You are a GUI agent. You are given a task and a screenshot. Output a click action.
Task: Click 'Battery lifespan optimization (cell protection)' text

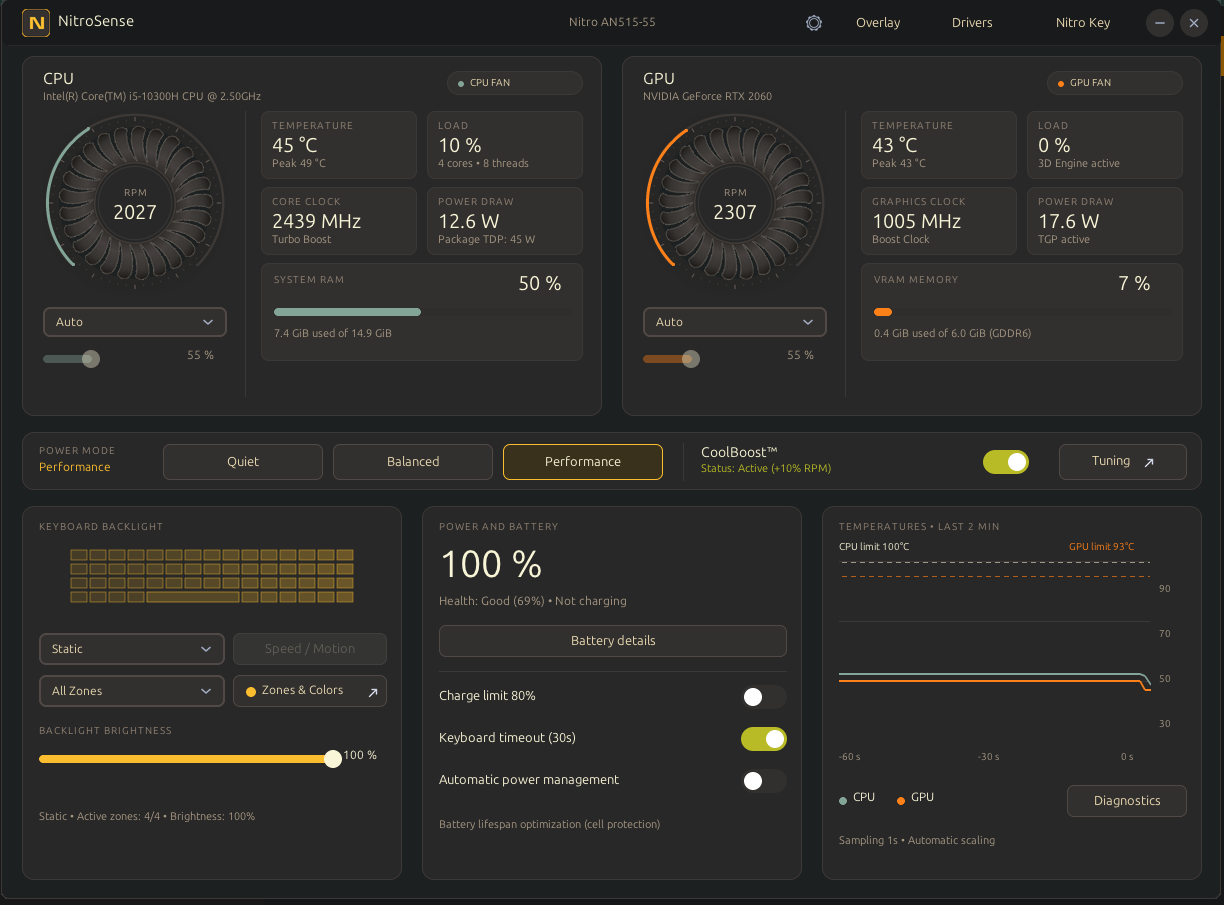pyautogui.click(x=550, y=825)
